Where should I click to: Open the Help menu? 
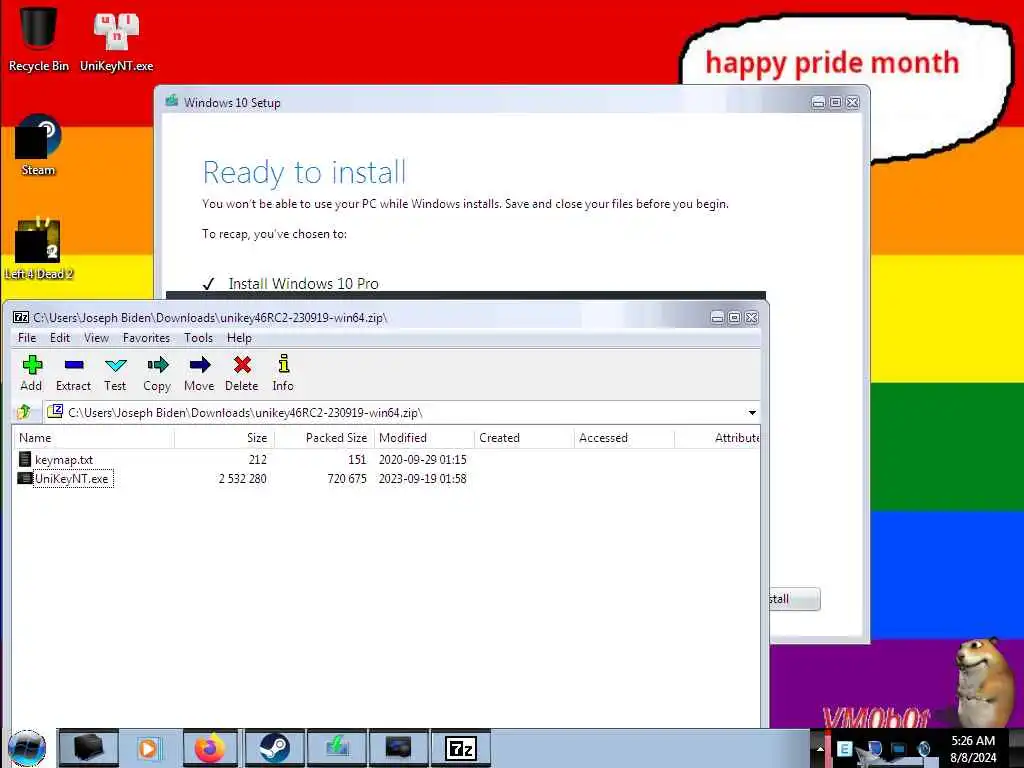click(x=239, y=338)
